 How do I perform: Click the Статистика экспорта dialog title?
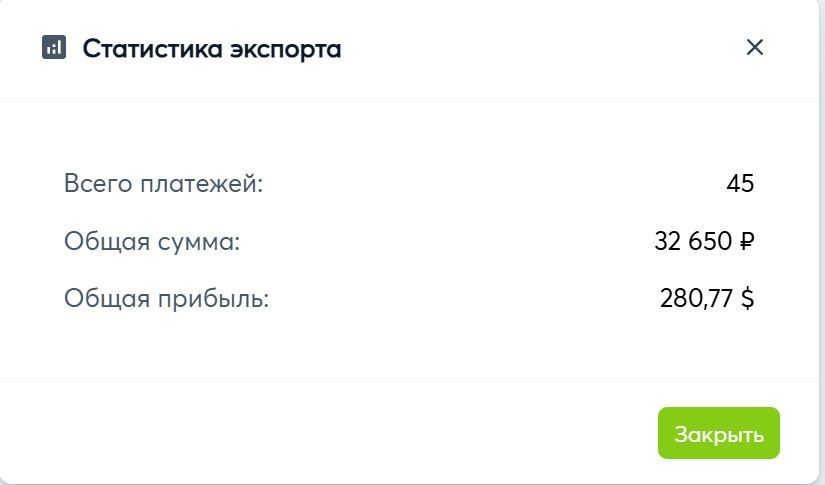pyautogui.click(x=211, y=48)
